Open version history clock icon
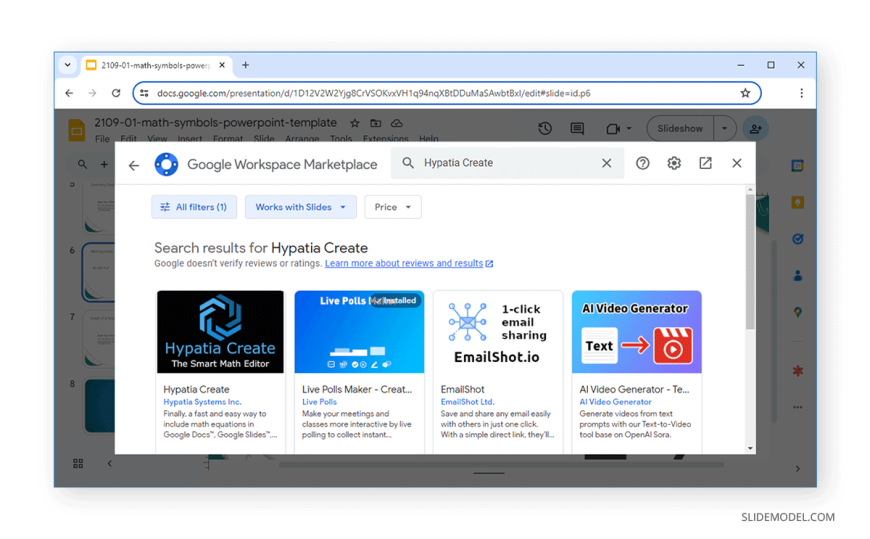This screenshot has width=870, height=539. [545, 129]
